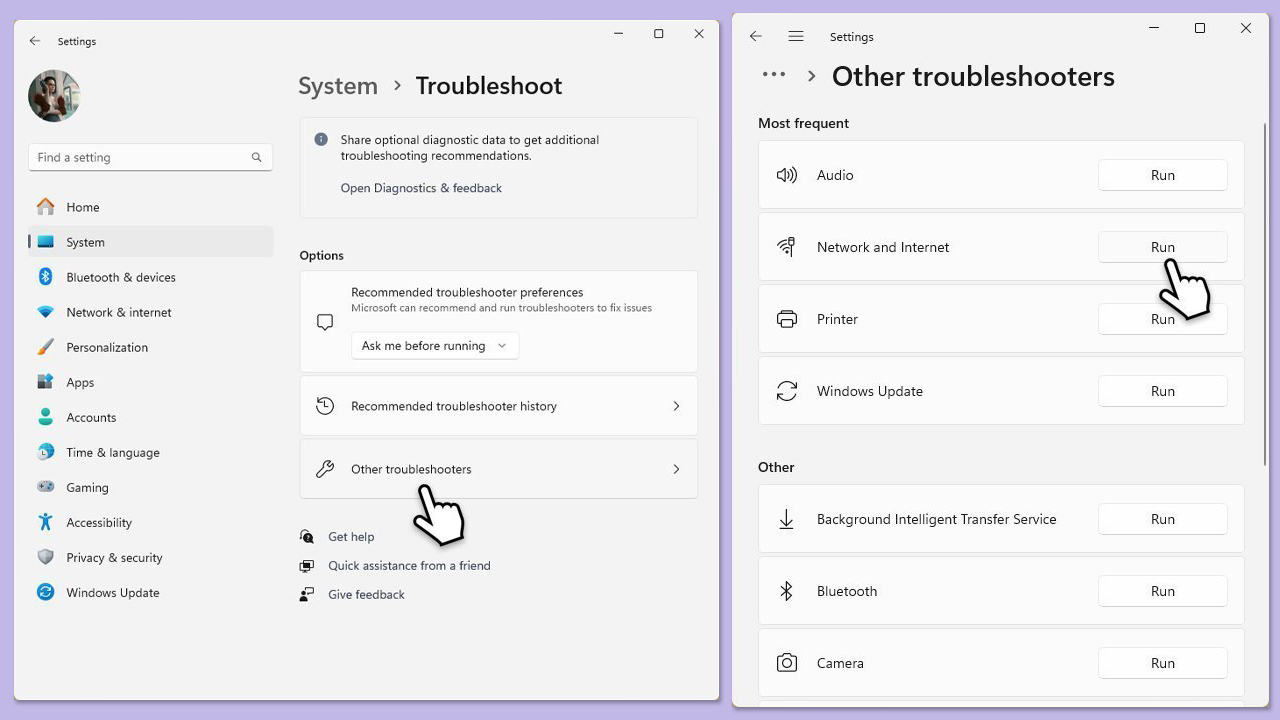Open Network & internet sidebar item
Screen dimensions: 1280x720
click(150, 312)
